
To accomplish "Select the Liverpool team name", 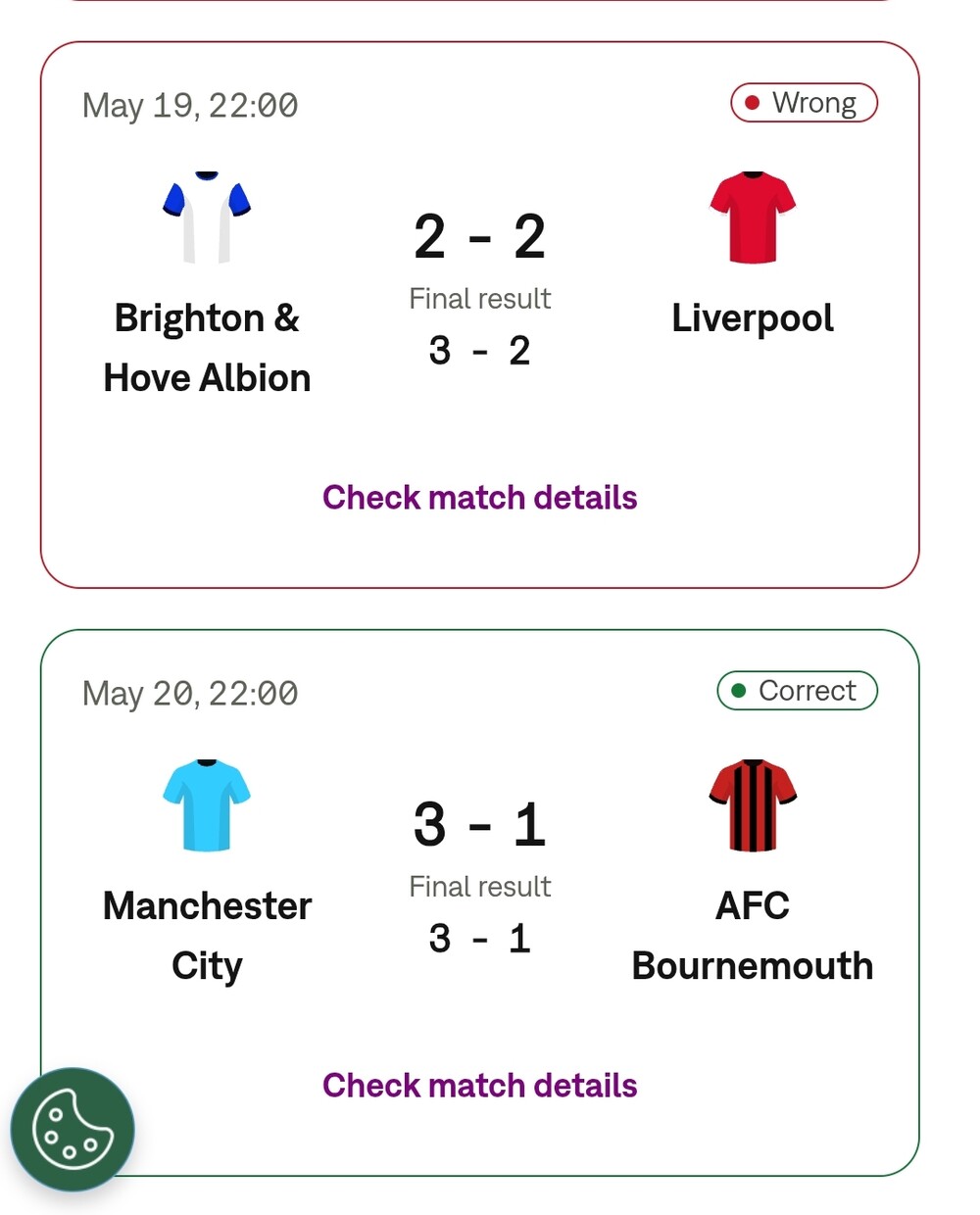I will [x=753, y=318].
